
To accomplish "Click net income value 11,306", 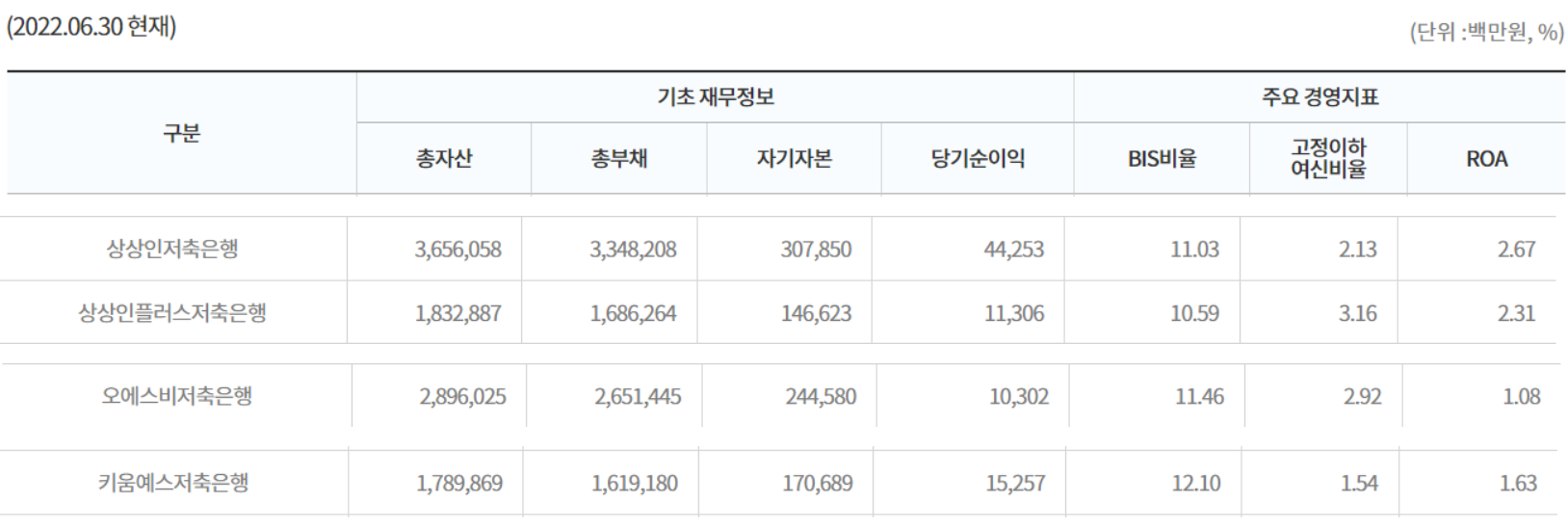I will [1014, 313].
